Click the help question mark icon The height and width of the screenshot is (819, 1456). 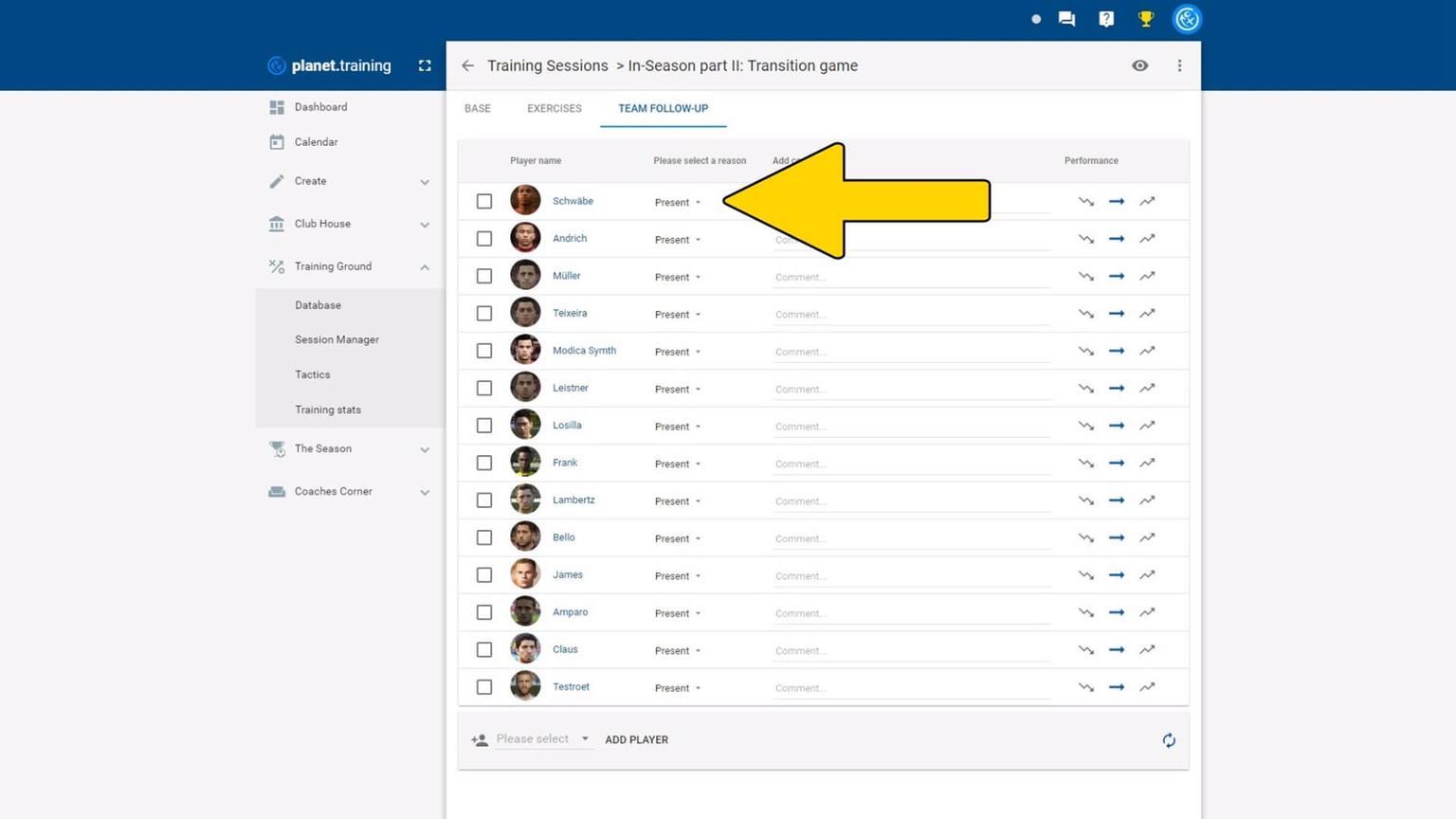click(x=1106, y=19)
